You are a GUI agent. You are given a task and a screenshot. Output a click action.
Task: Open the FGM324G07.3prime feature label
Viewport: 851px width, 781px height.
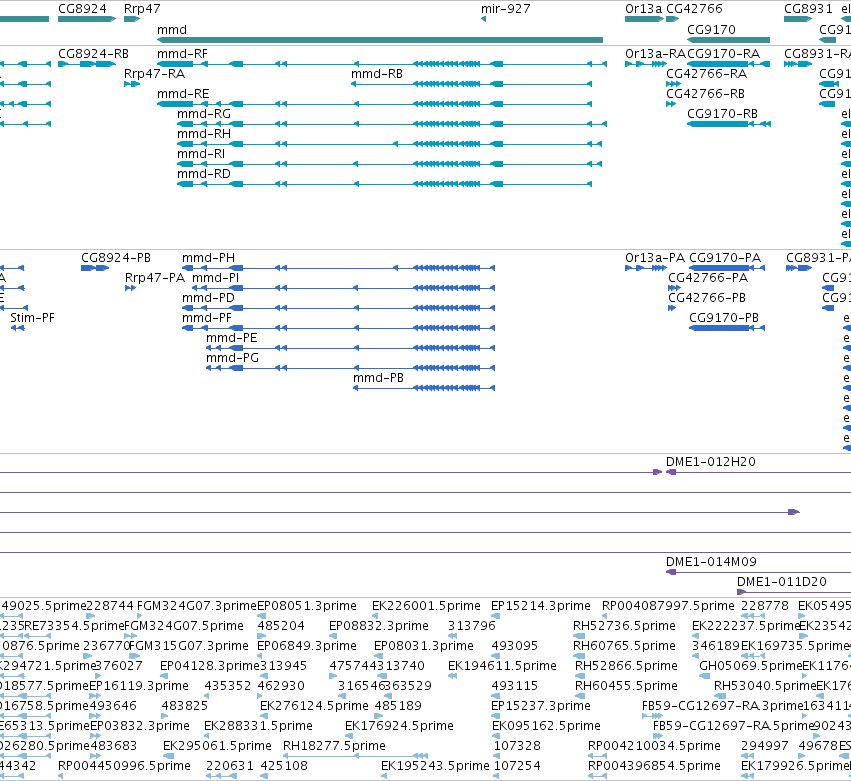[x=196, y=606]
